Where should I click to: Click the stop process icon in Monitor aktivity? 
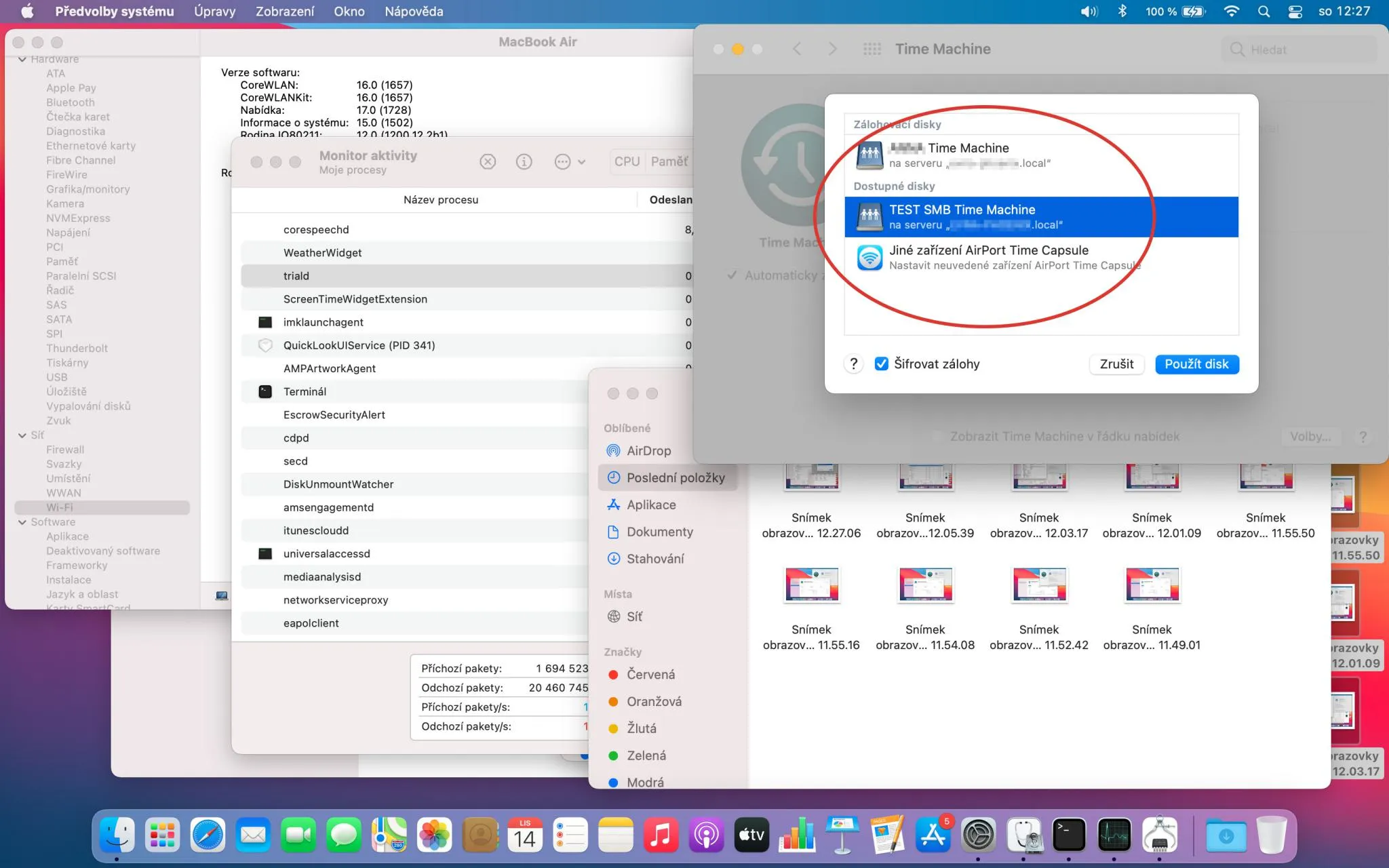[x=488, y=161]
